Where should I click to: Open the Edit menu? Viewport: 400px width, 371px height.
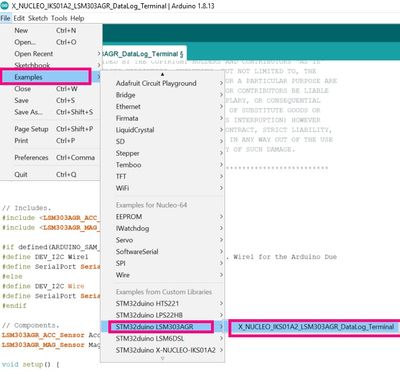coord(19,18)
